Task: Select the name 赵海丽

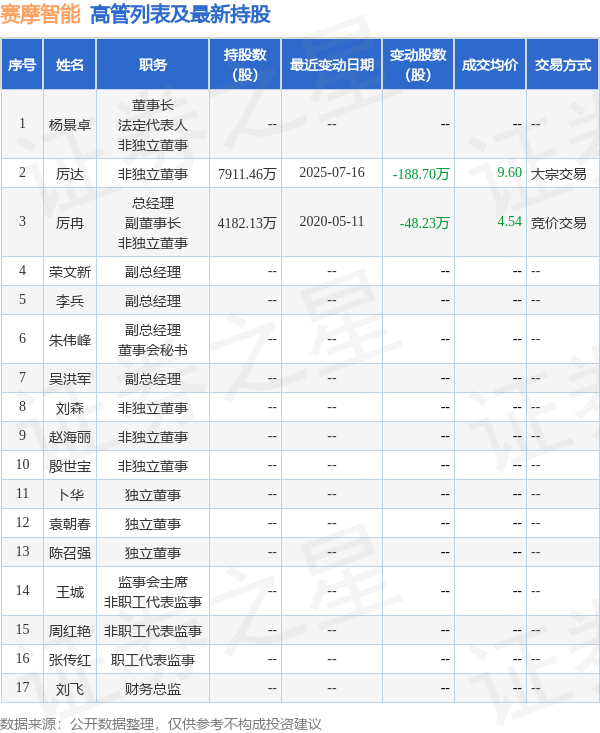Action: 70,437
